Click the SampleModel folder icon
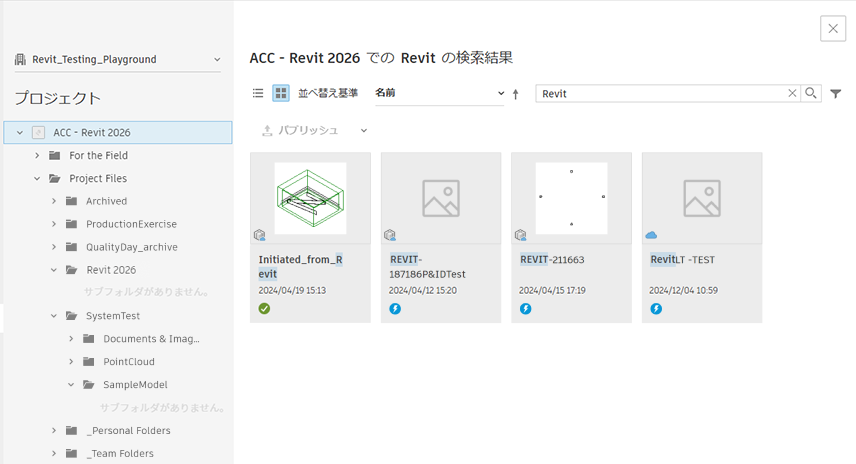 (x=88, y=385)
